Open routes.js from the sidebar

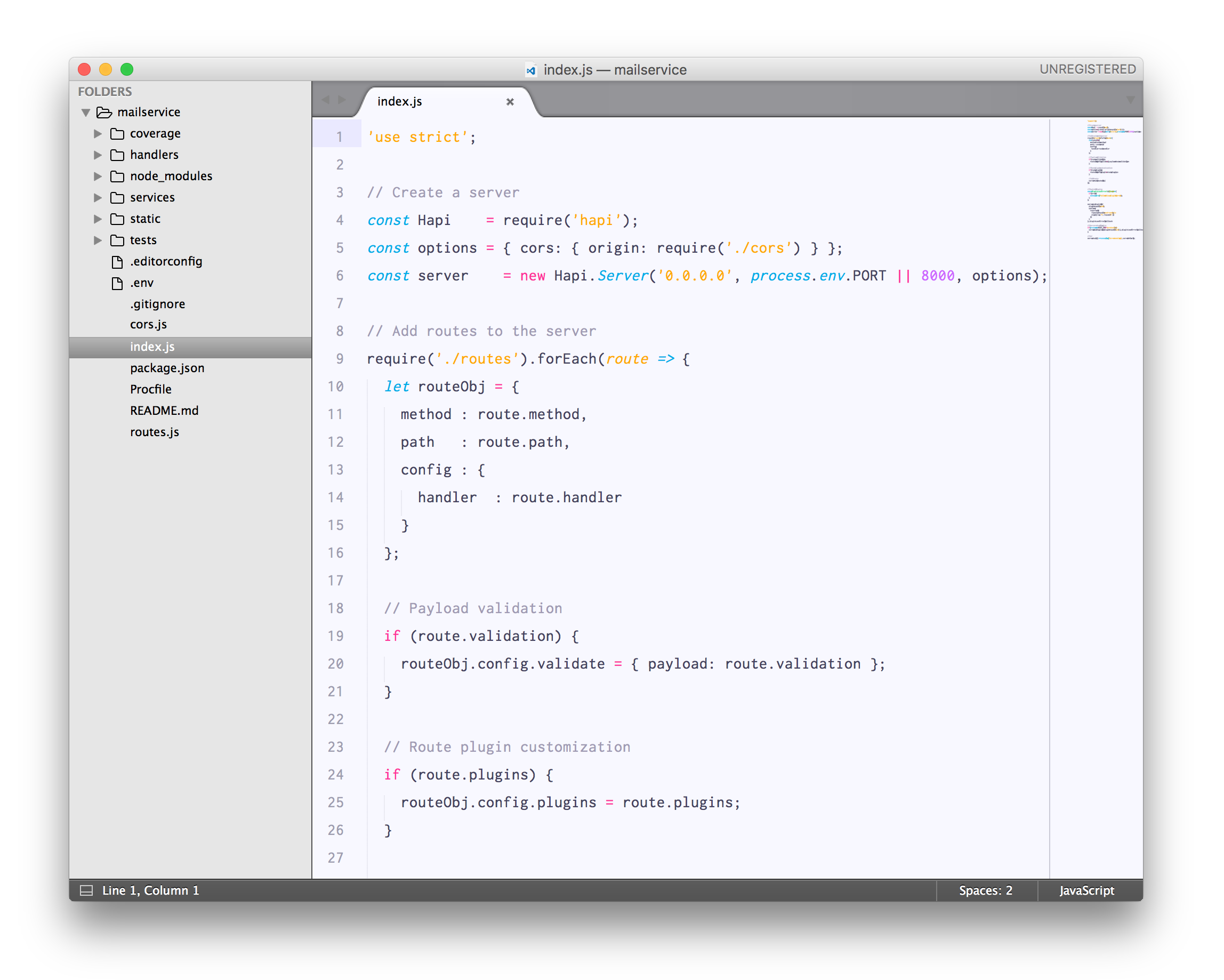(x=155, y=432)
